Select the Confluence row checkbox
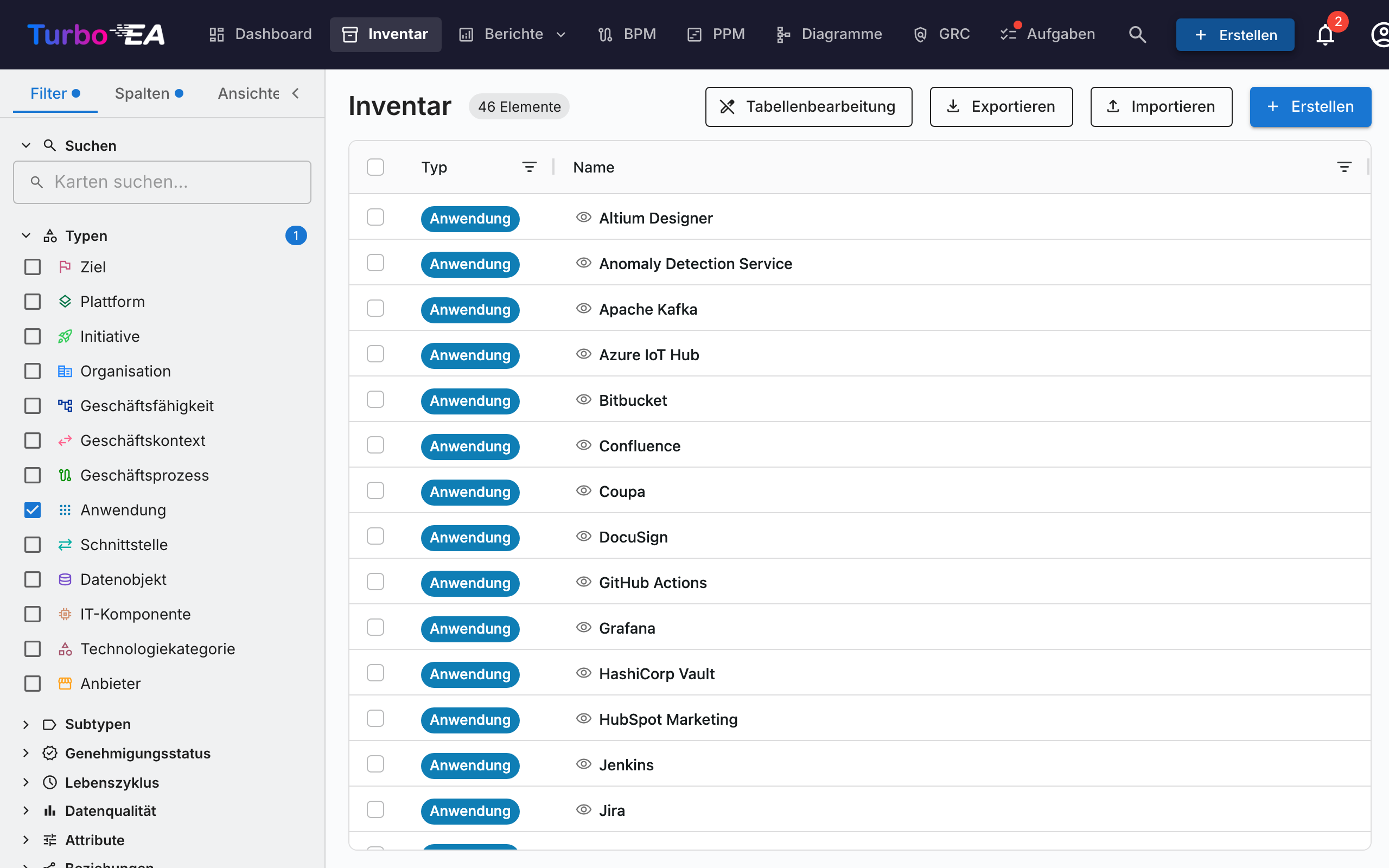Screen dimensions: 1389x868 coord(375,445)
